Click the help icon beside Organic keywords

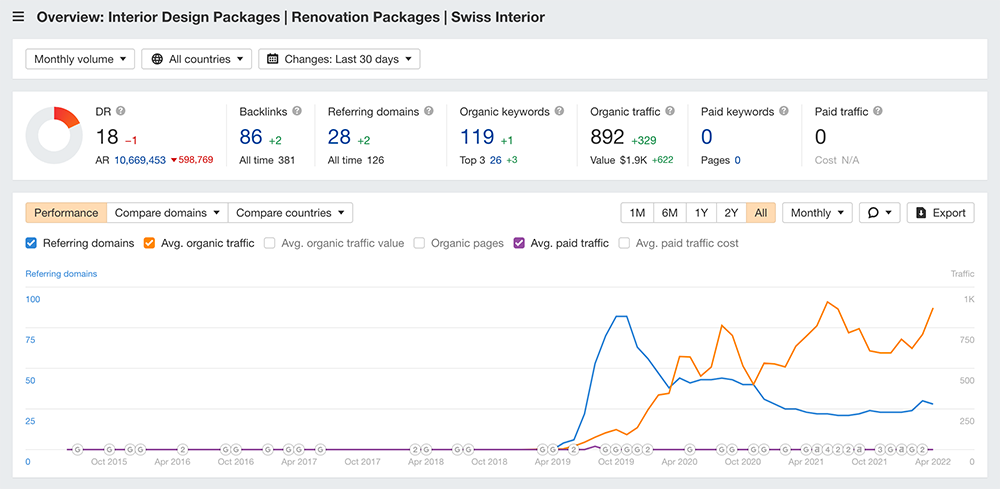click(560, 112)
